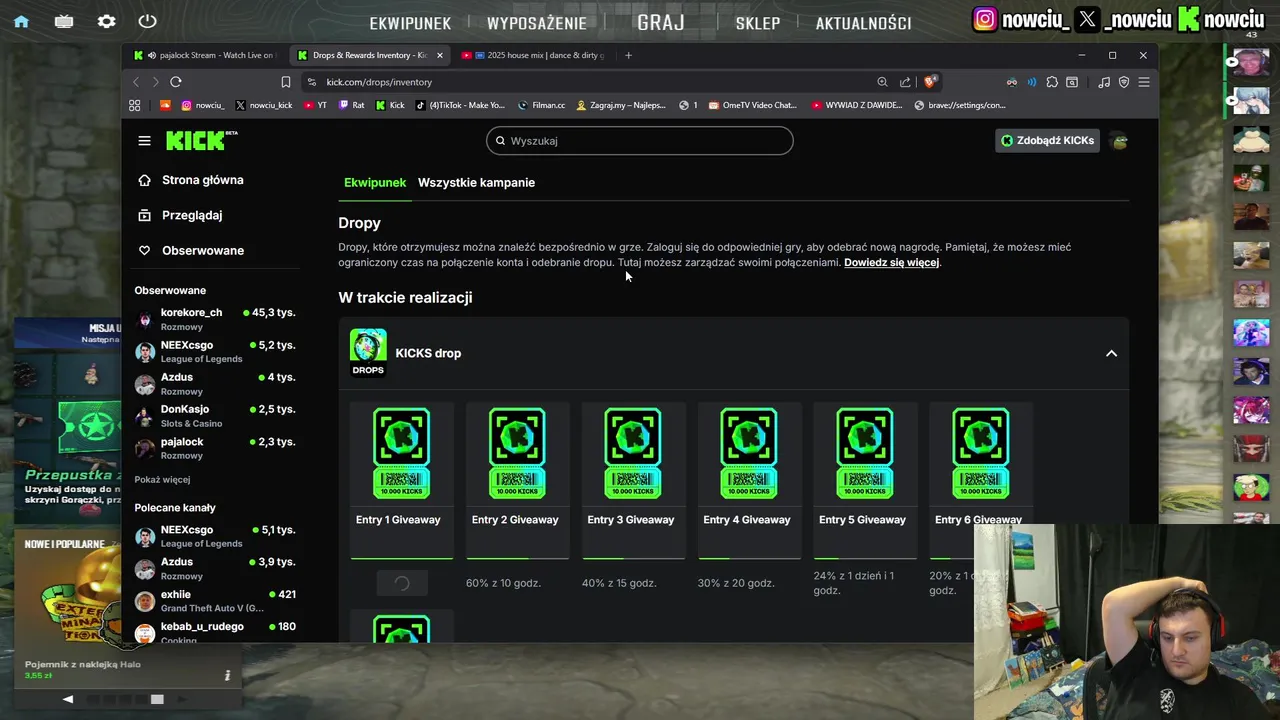Select Entry 3 Giveaway drop card
The width and height of the screenshot is (1280, 720).
(633, 480)
